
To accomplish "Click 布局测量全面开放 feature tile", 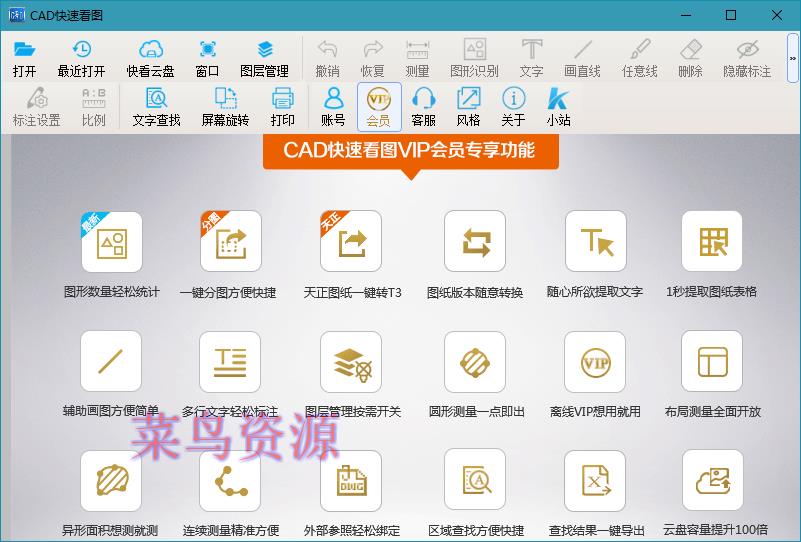I will click(712, 361).
